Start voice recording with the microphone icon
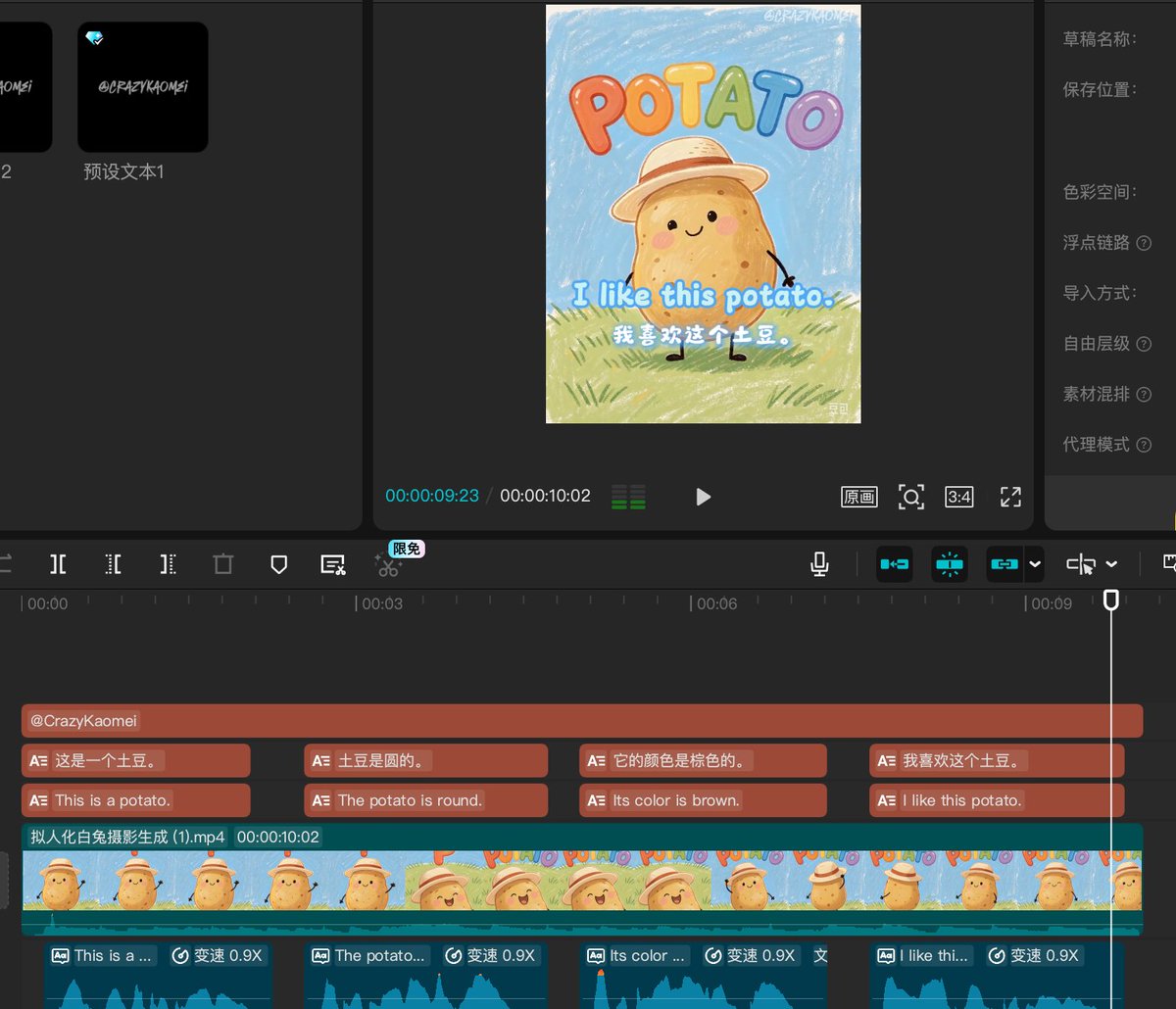 point(820,564)
